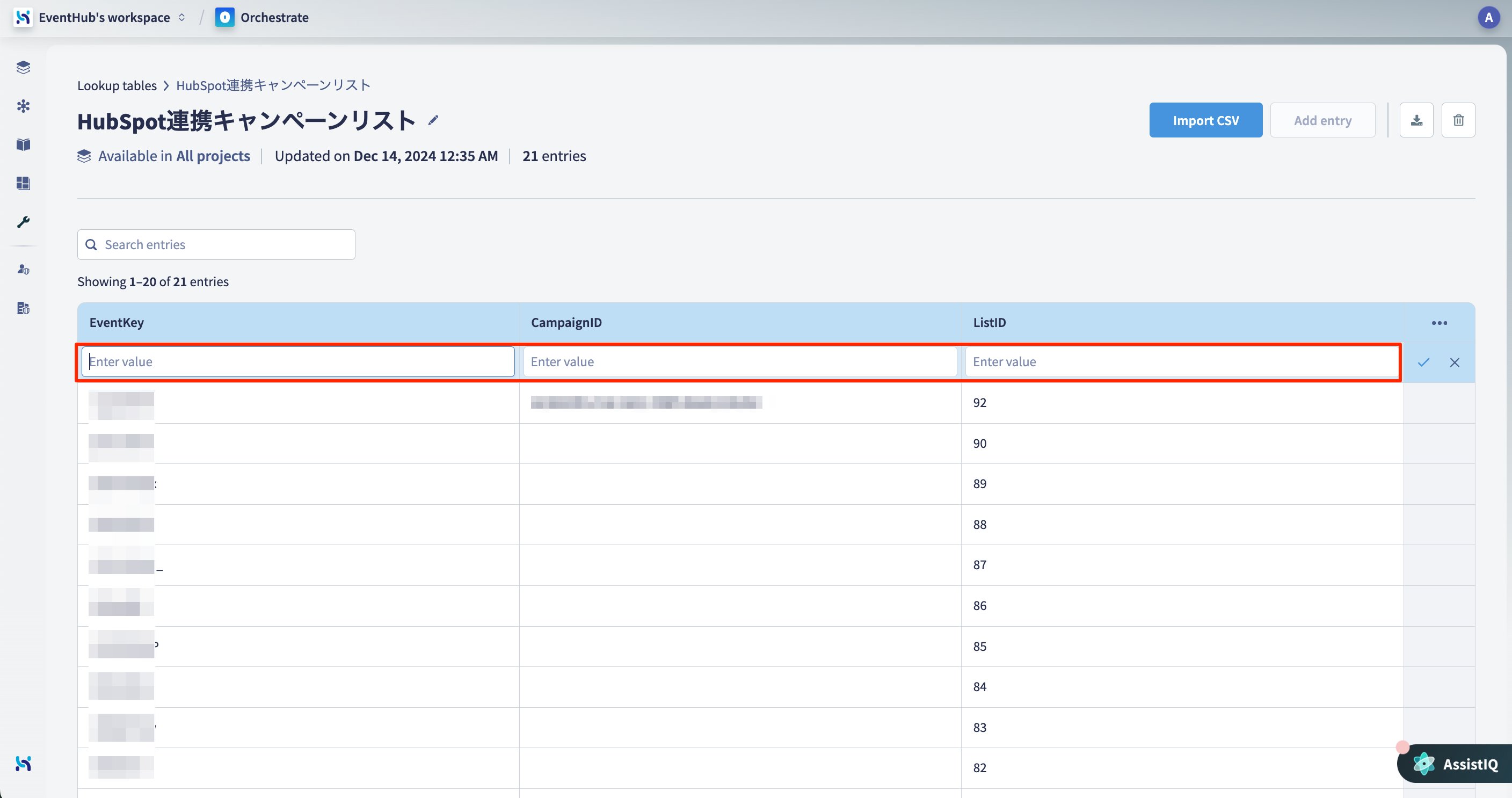
Task: Select the ListID 84 cell
Action: click(1182, 686)
